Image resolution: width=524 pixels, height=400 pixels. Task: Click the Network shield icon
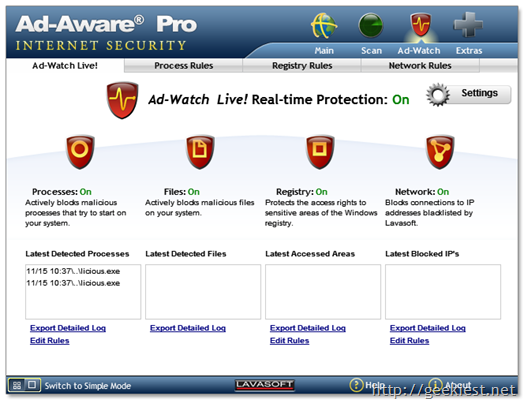coord(440,152)
